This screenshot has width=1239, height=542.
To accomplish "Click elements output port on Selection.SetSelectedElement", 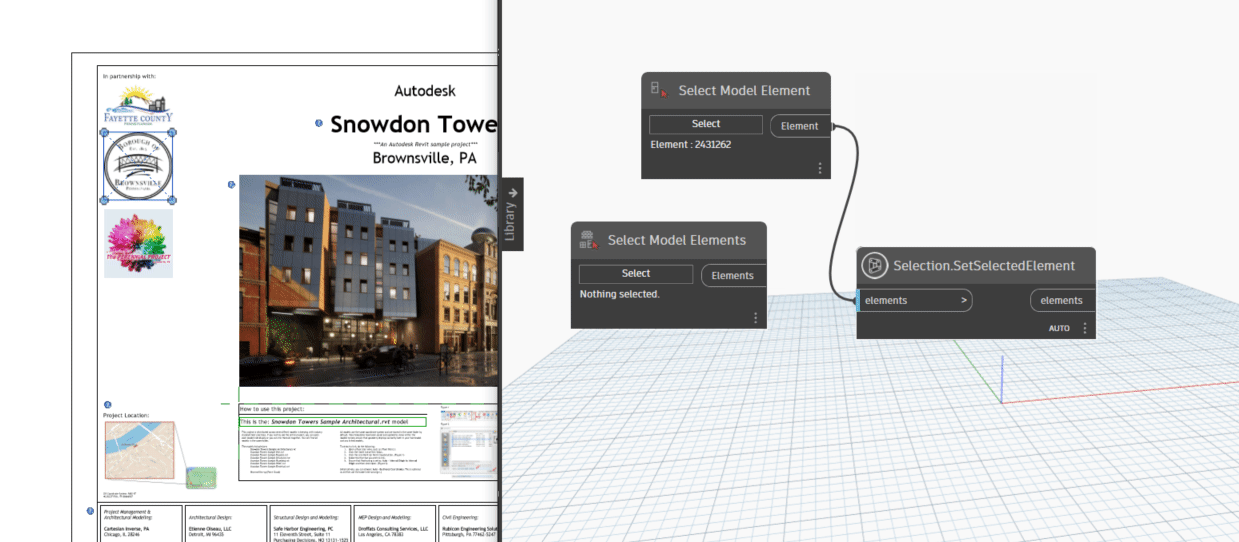I will 1060,300.
